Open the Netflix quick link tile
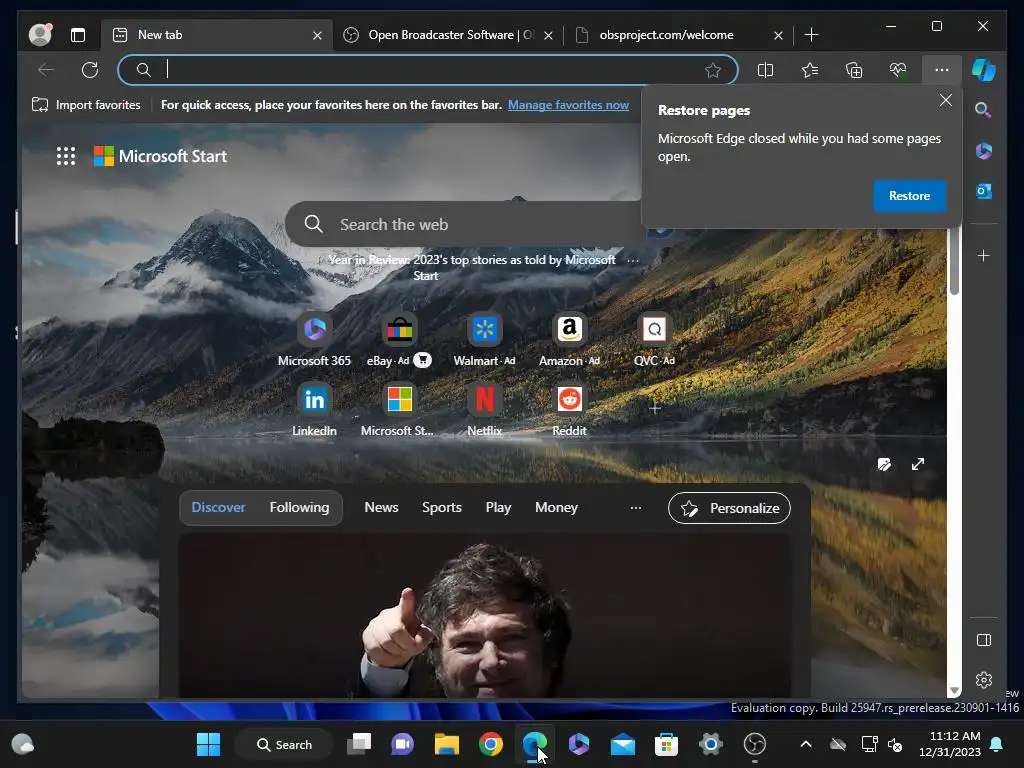The image size is (1024, 768). (x=485, y=409)
